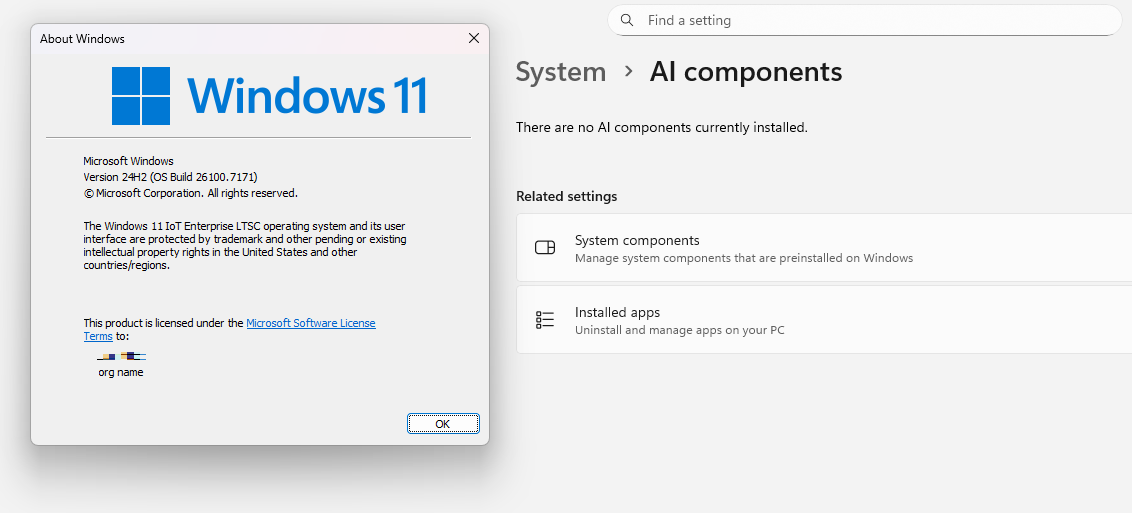Image resolution: width=1132 pixels, height=513 pixels.
Task: Click the System components icon
Action: tap(545, 247)
